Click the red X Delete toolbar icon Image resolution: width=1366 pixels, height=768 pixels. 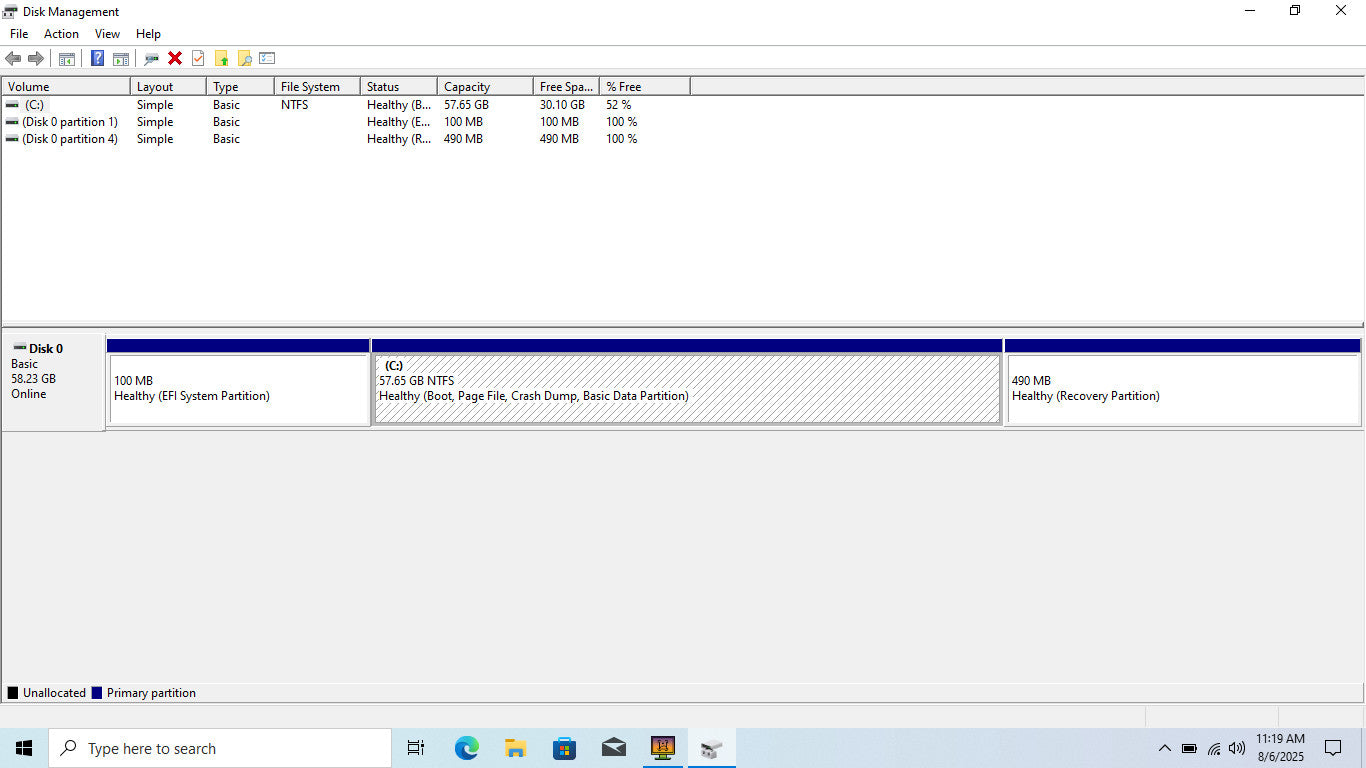point(175,58)
